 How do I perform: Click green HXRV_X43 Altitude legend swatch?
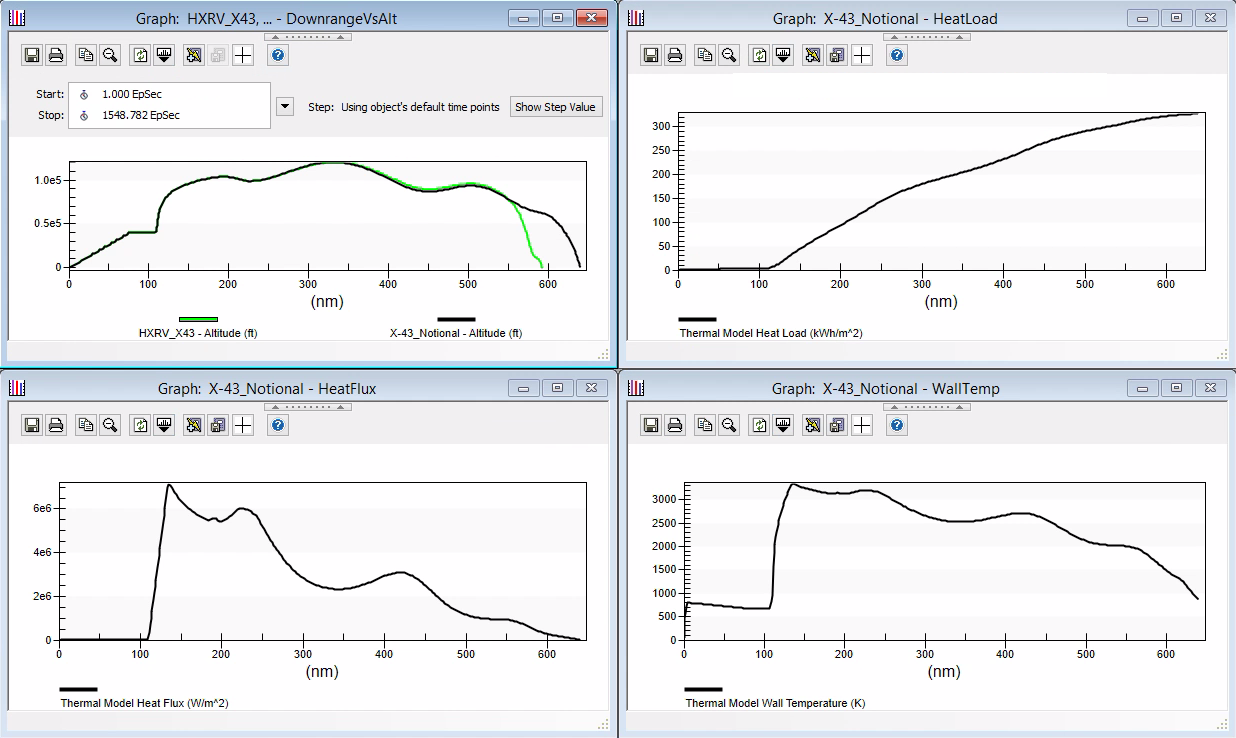click(x=198, y=319)
